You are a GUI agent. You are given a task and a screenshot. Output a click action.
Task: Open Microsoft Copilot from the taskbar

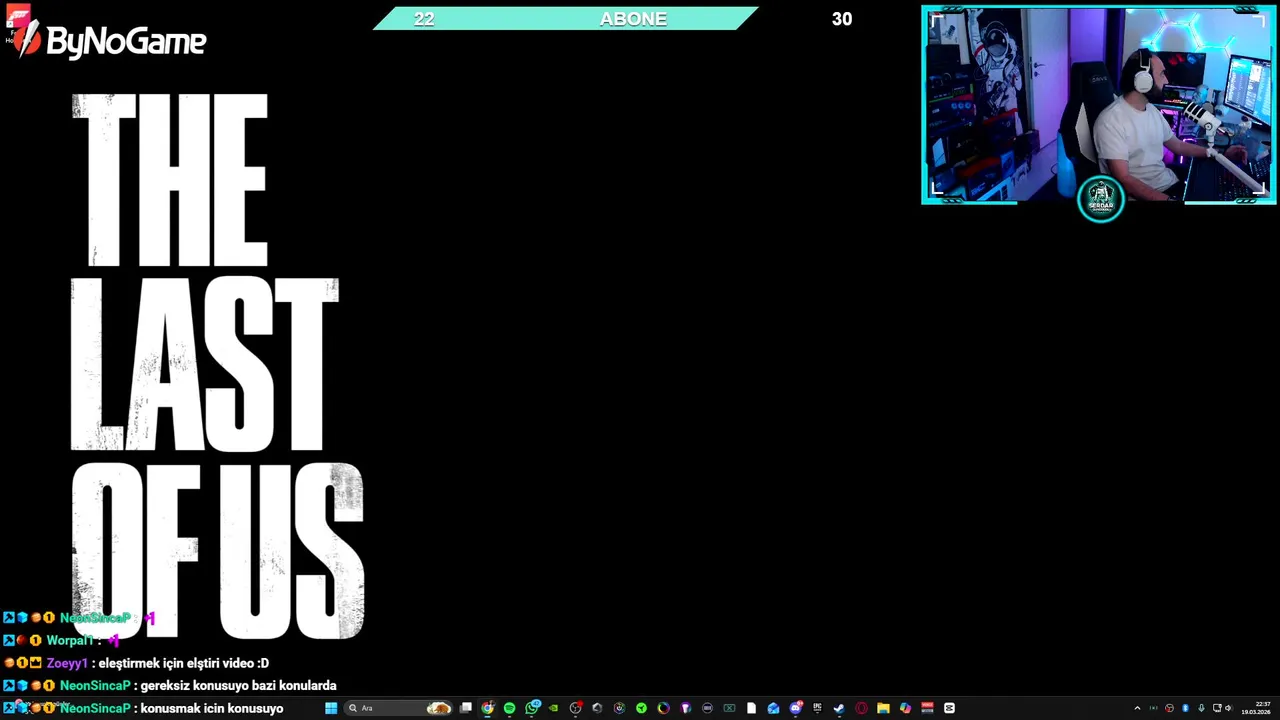click(905, 708)
